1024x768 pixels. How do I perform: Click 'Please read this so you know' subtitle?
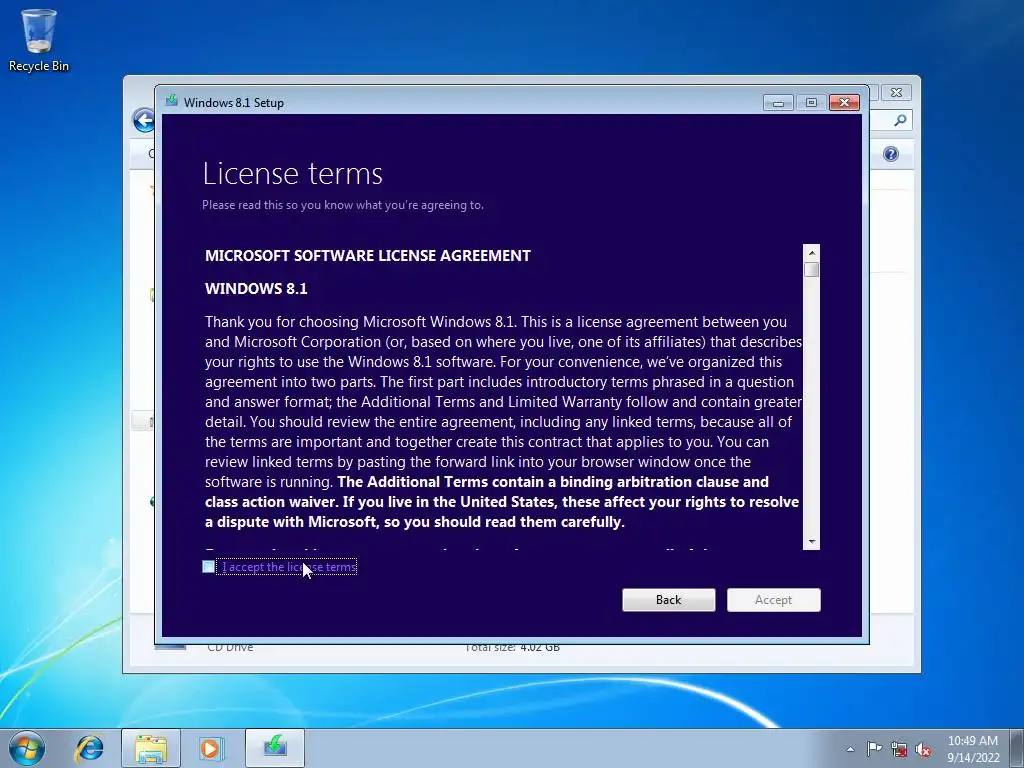(343, 205)
